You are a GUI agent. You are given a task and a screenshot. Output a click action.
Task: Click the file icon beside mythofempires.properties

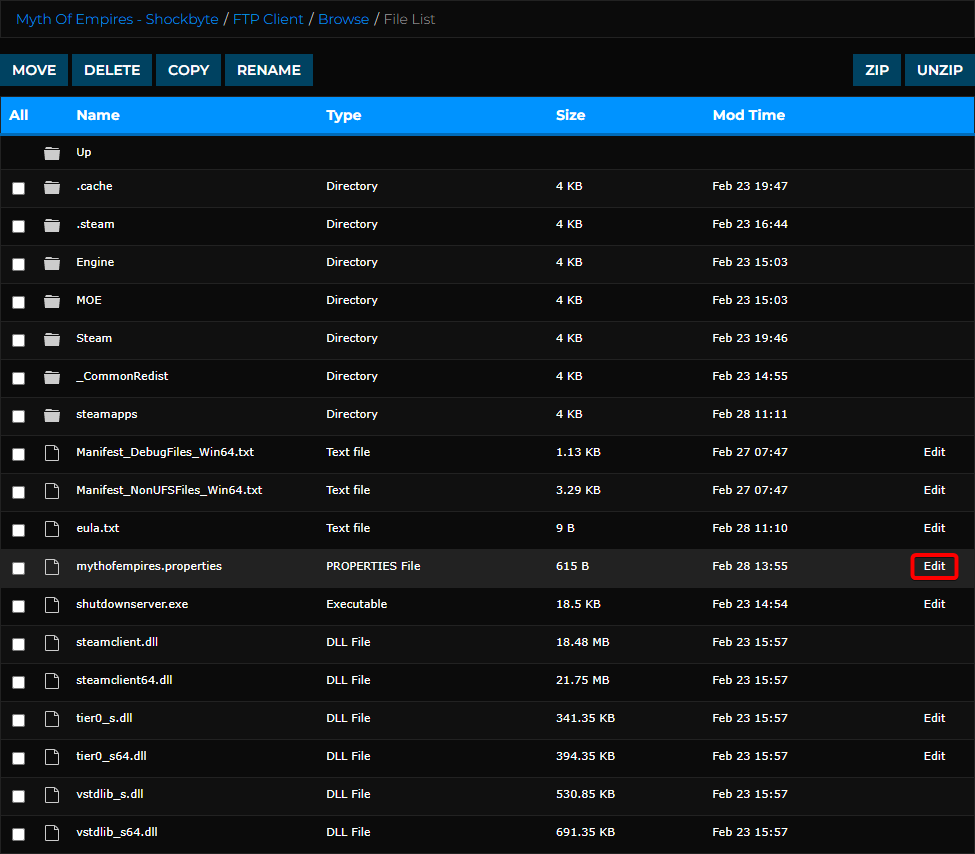point(52,566)
